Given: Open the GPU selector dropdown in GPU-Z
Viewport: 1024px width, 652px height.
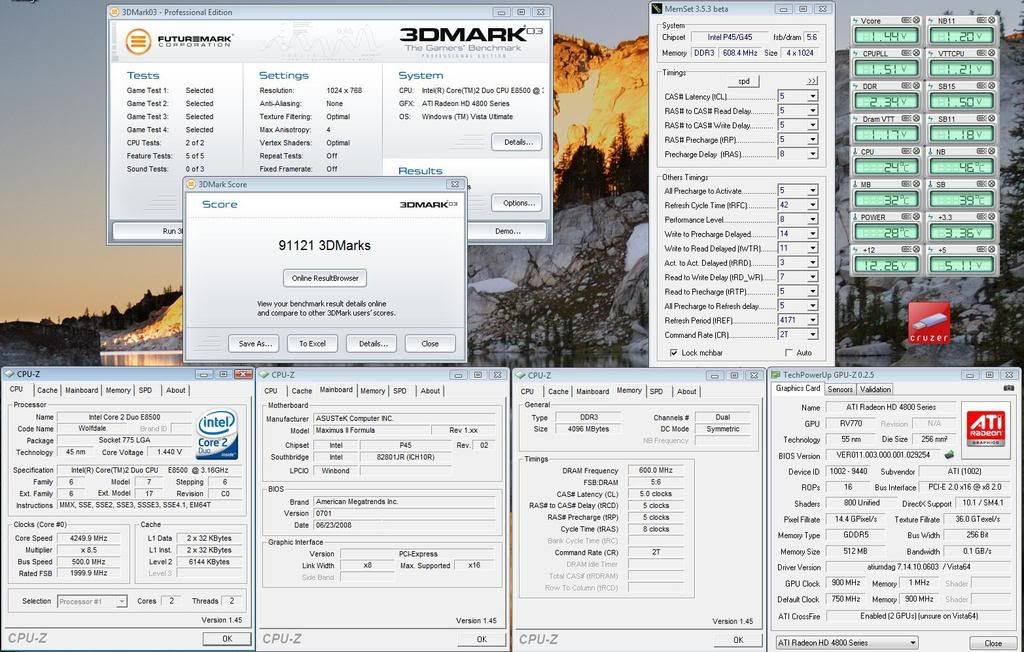Looking at the screenshot, I should pos(846,643).
